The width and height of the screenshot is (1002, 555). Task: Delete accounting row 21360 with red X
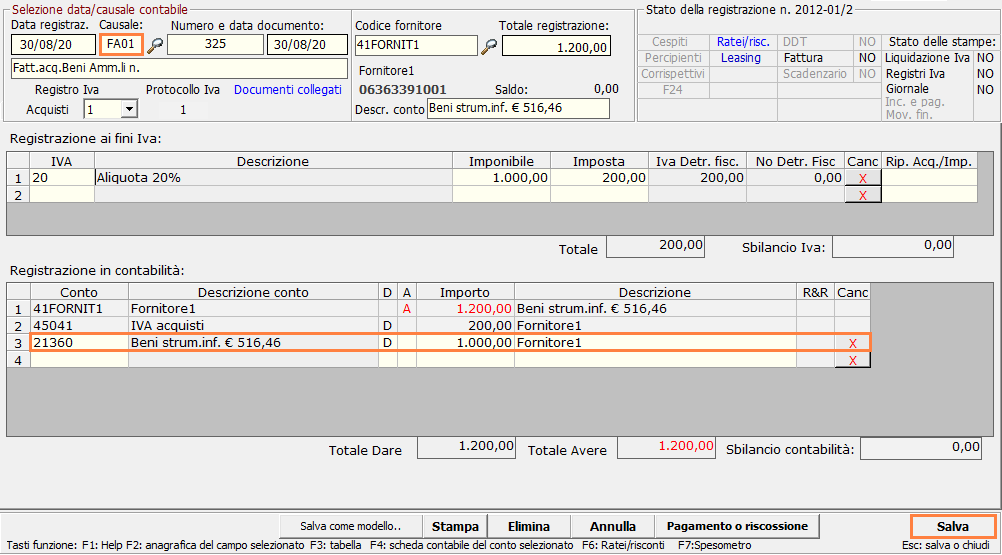click(x=852, y=343)
